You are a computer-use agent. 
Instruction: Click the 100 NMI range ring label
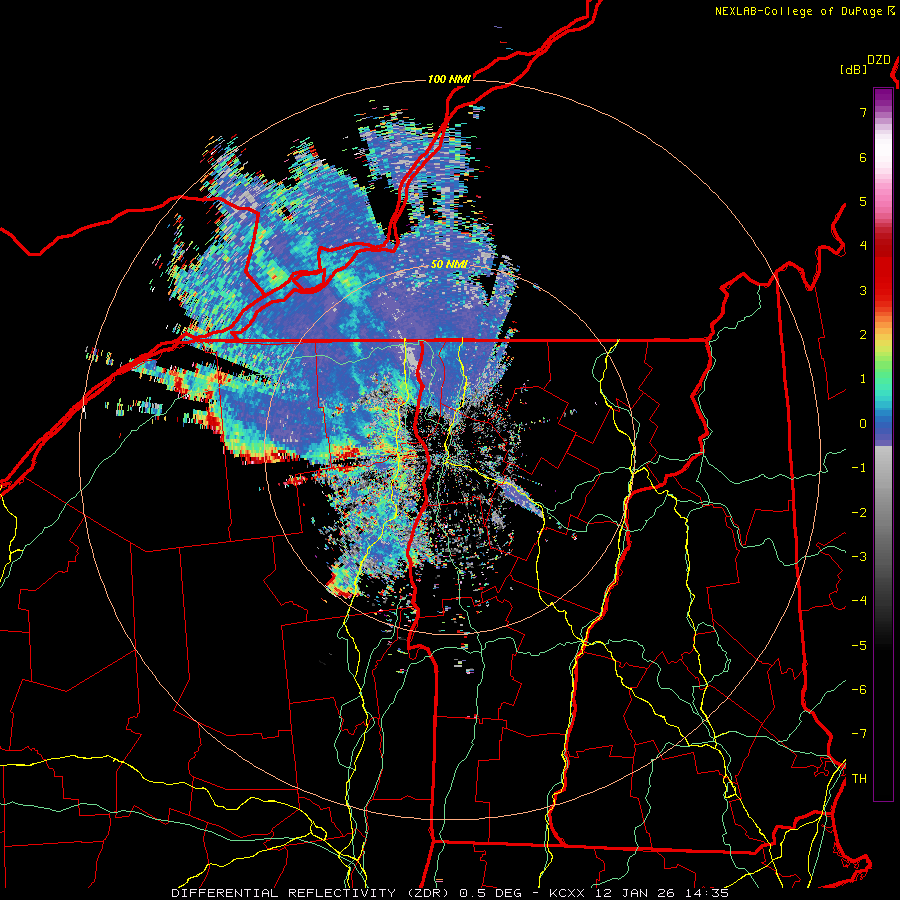click(x=449, y=79)
